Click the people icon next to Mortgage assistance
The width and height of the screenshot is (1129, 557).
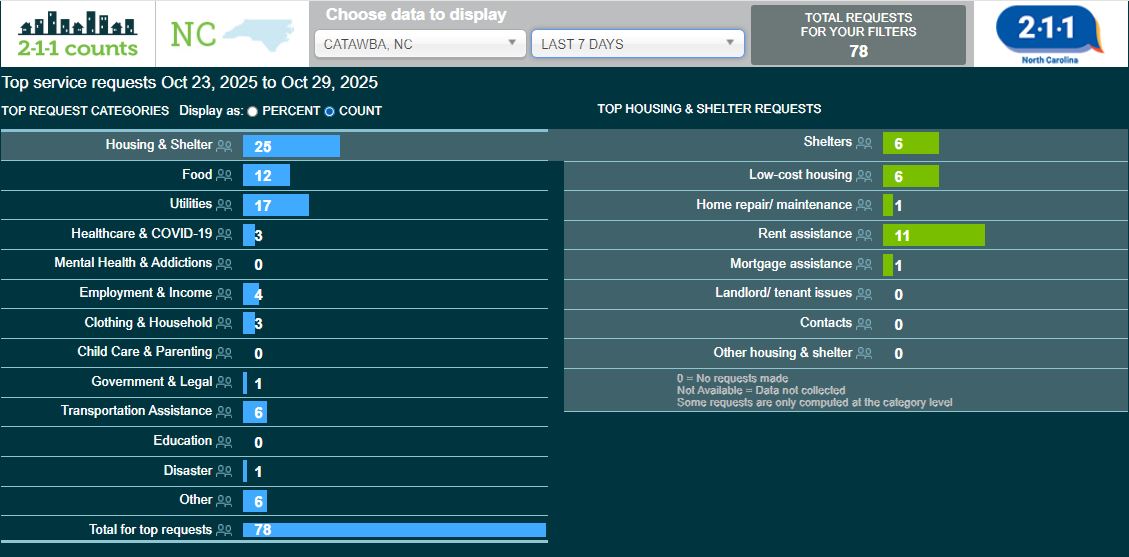[x=864, y=265]
